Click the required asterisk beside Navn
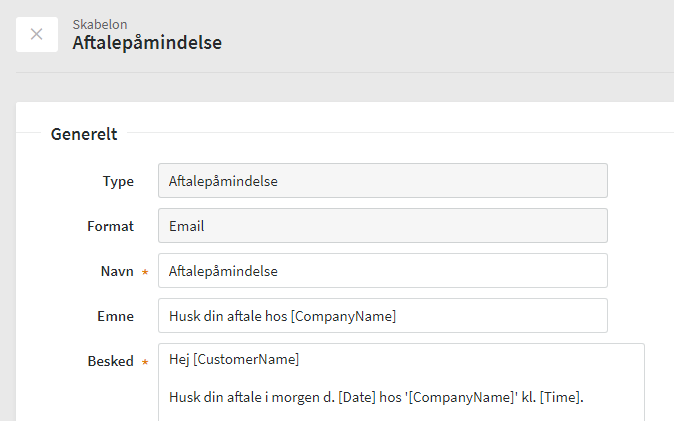 (x=145, y=272)
